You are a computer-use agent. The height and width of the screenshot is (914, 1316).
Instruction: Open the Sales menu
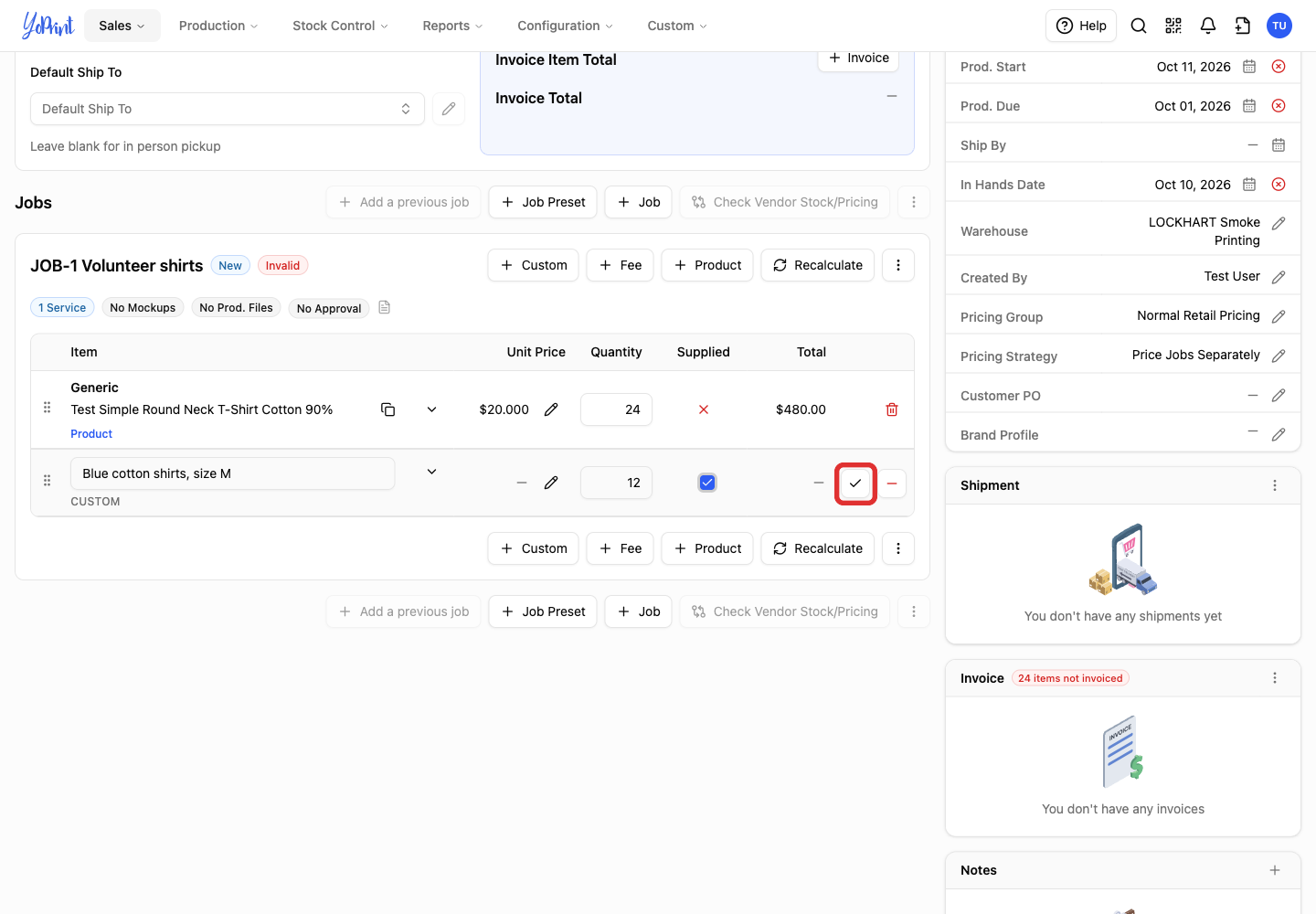pos(122,26)
